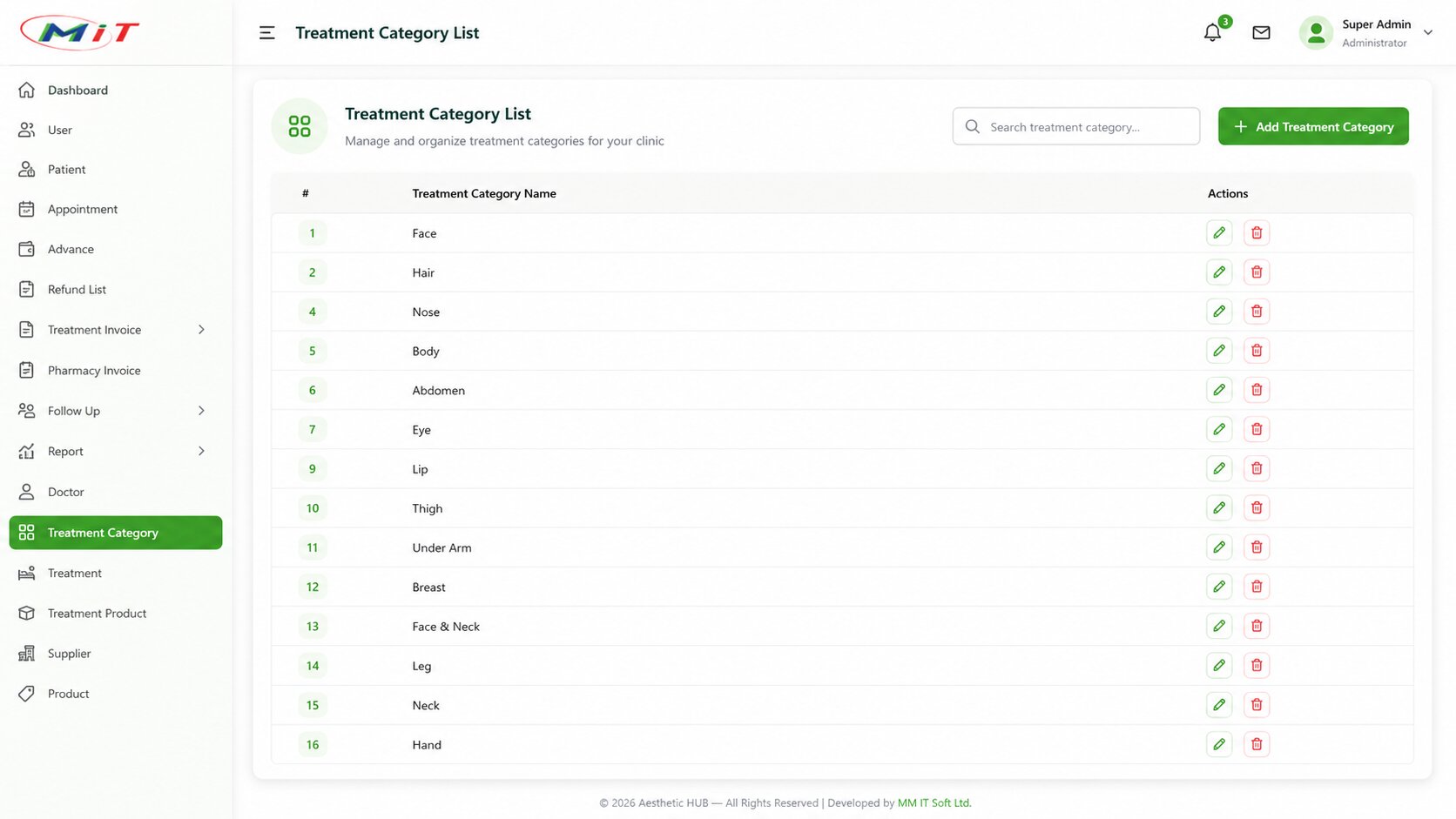1456x819 pixels.
Task: Open the Patient page
Action: click(116, 170)
